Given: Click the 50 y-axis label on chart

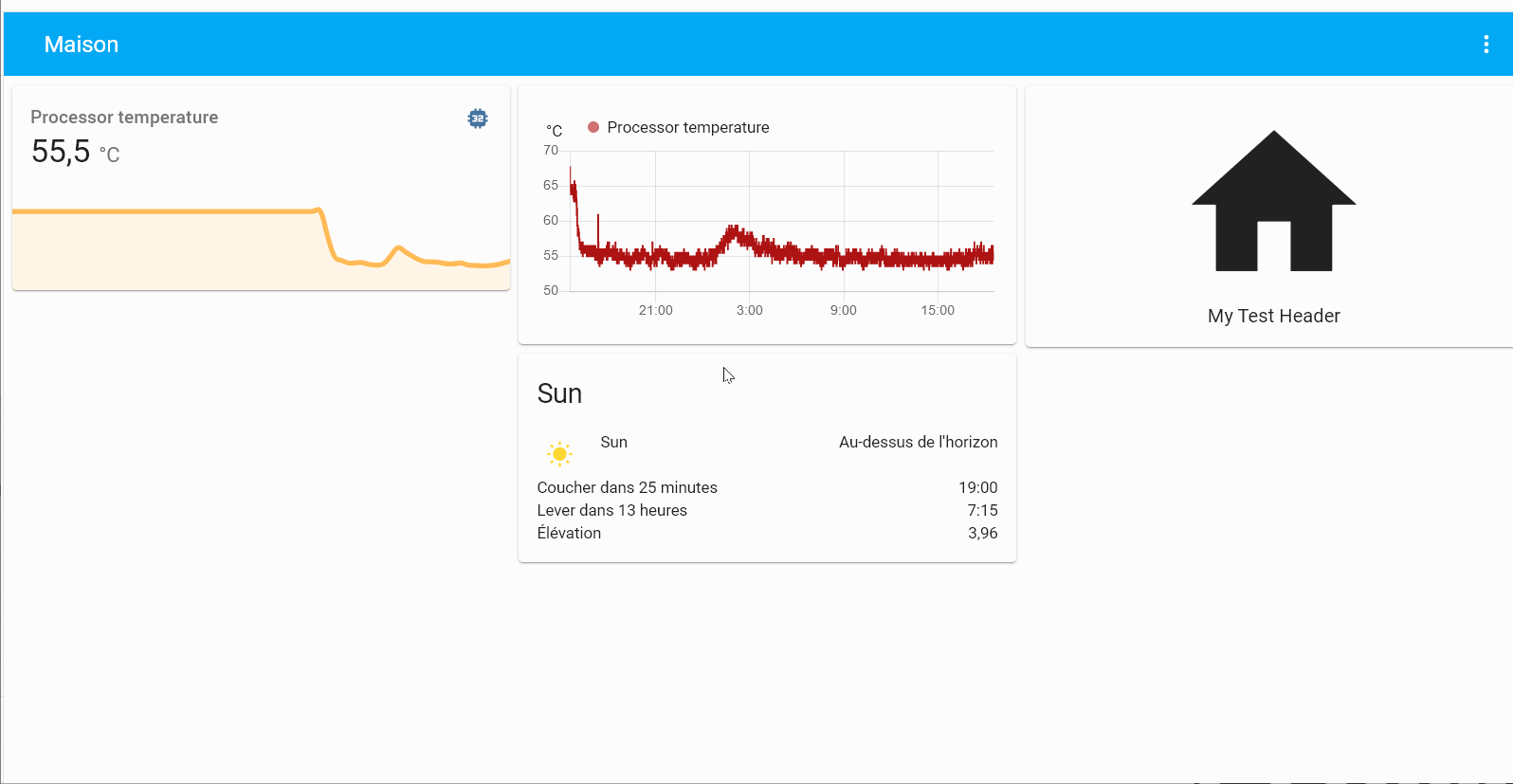Looking at the screenshot, I should pyautogui.click(x=551, y=290).
